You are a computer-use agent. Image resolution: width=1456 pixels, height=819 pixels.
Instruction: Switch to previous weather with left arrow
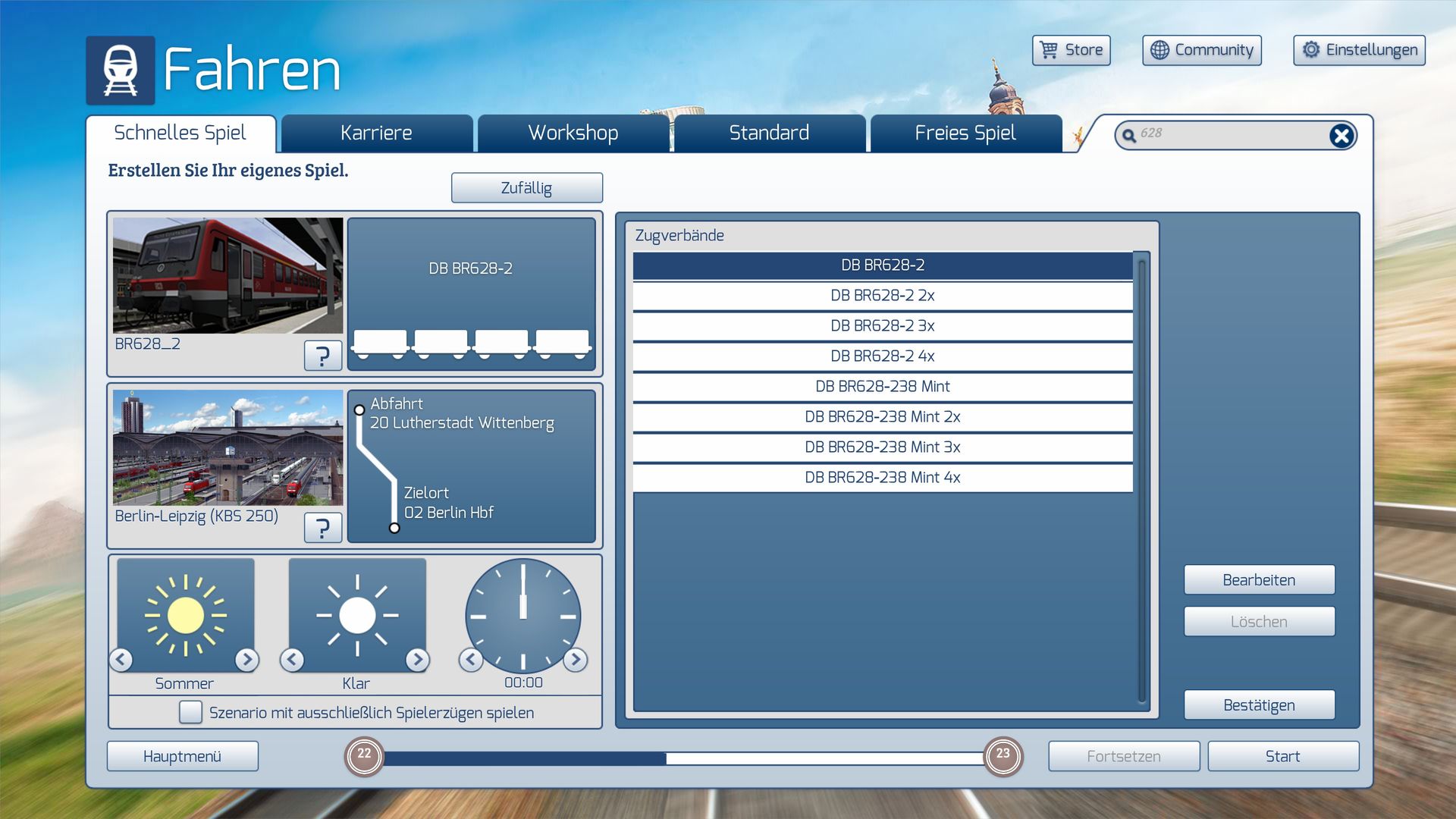tap(292, 660)
